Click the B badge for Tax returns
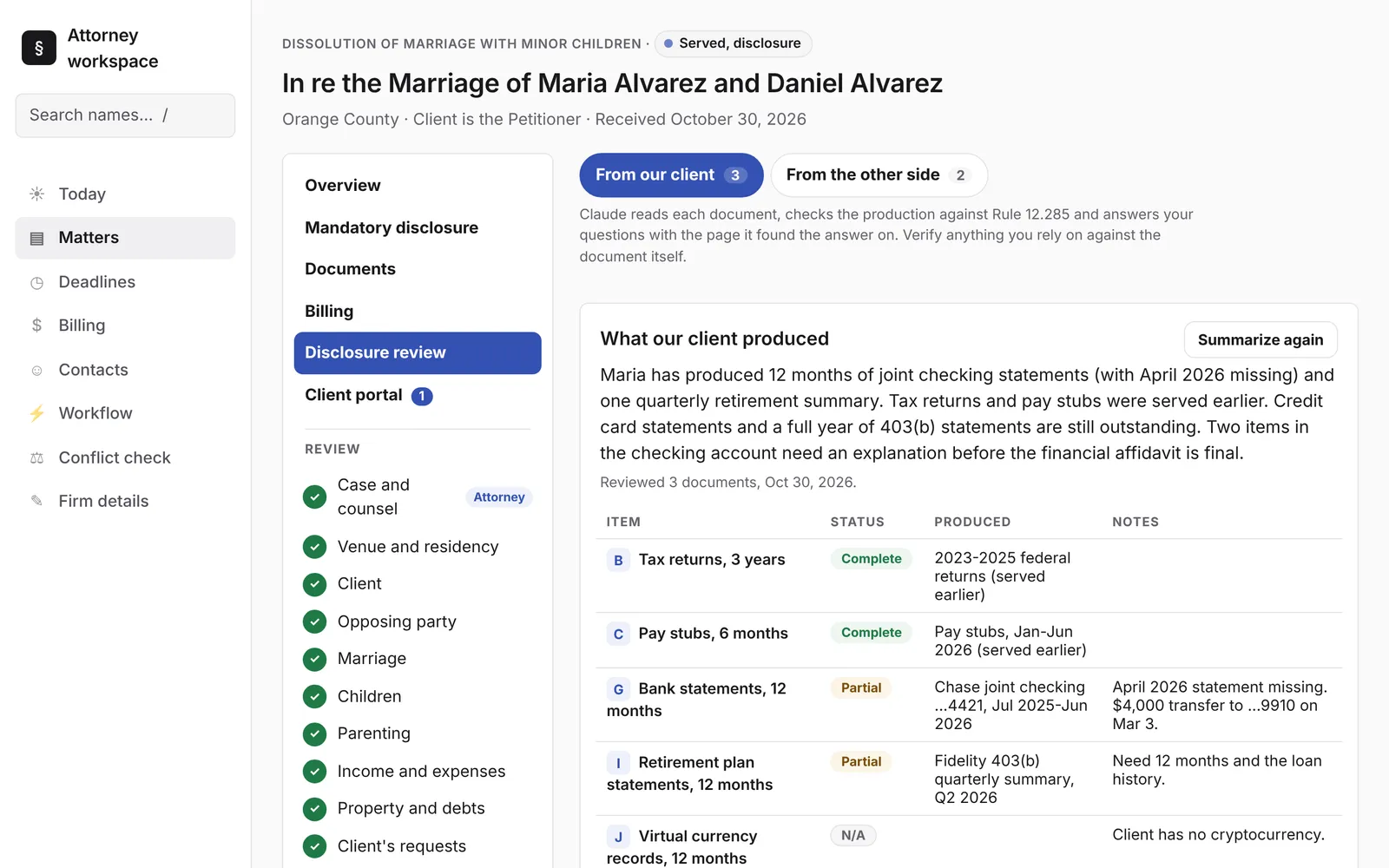Screen dimensions: 1389x868 pos(618,560)
